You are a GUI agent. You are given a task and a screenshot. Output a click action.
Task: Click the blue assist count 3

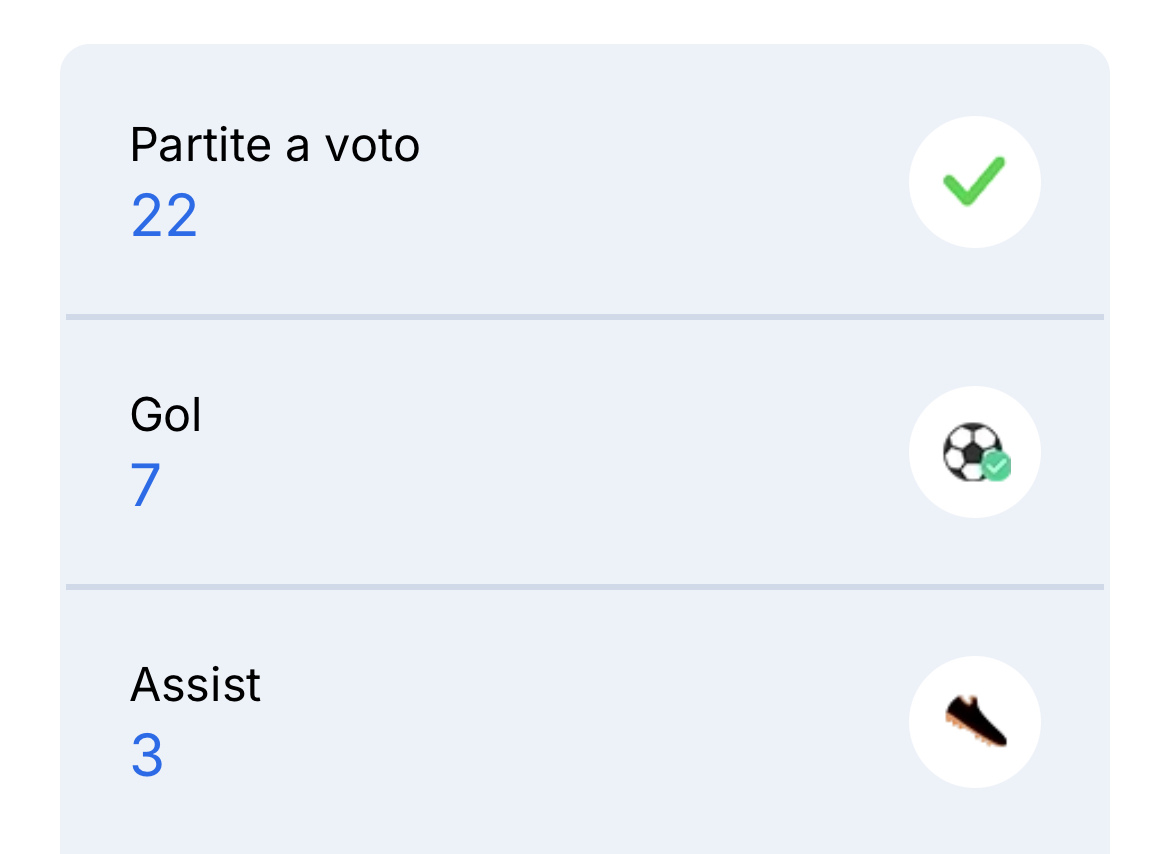point(147,755)
